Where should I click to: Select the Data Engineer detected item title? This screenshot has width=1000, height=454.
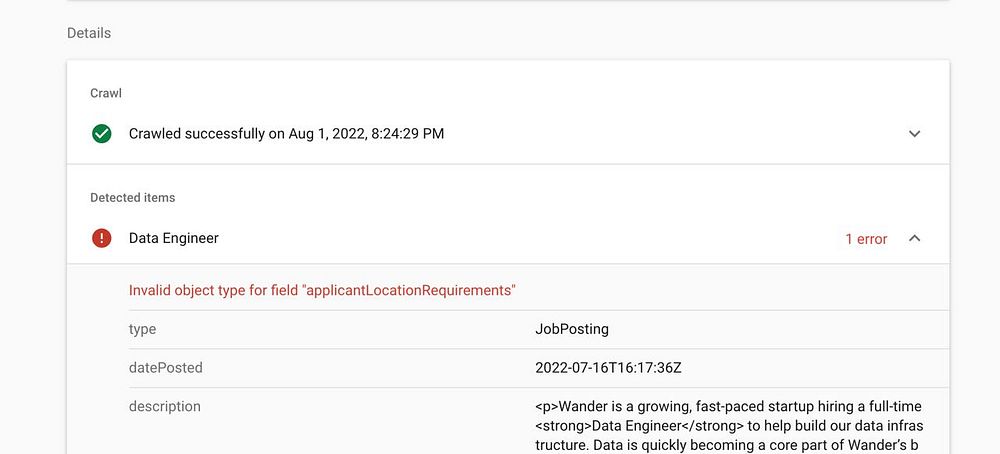[174, 238]
